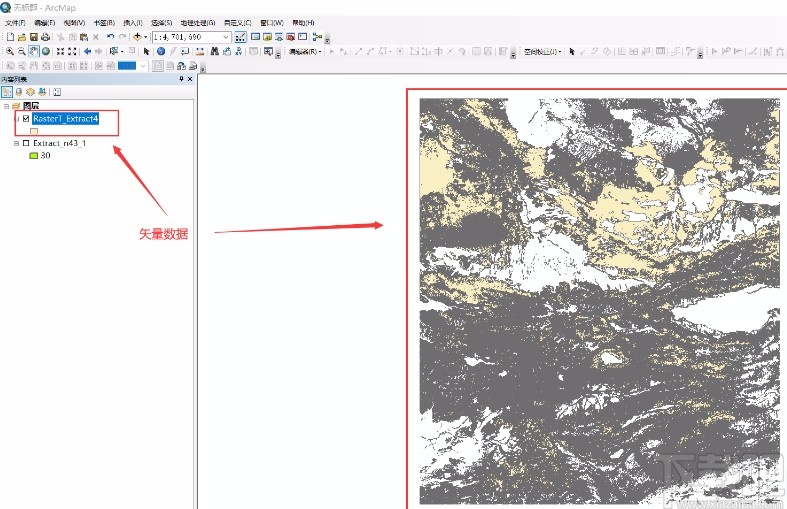
Task: Save the map document
Action: (34, 37)
